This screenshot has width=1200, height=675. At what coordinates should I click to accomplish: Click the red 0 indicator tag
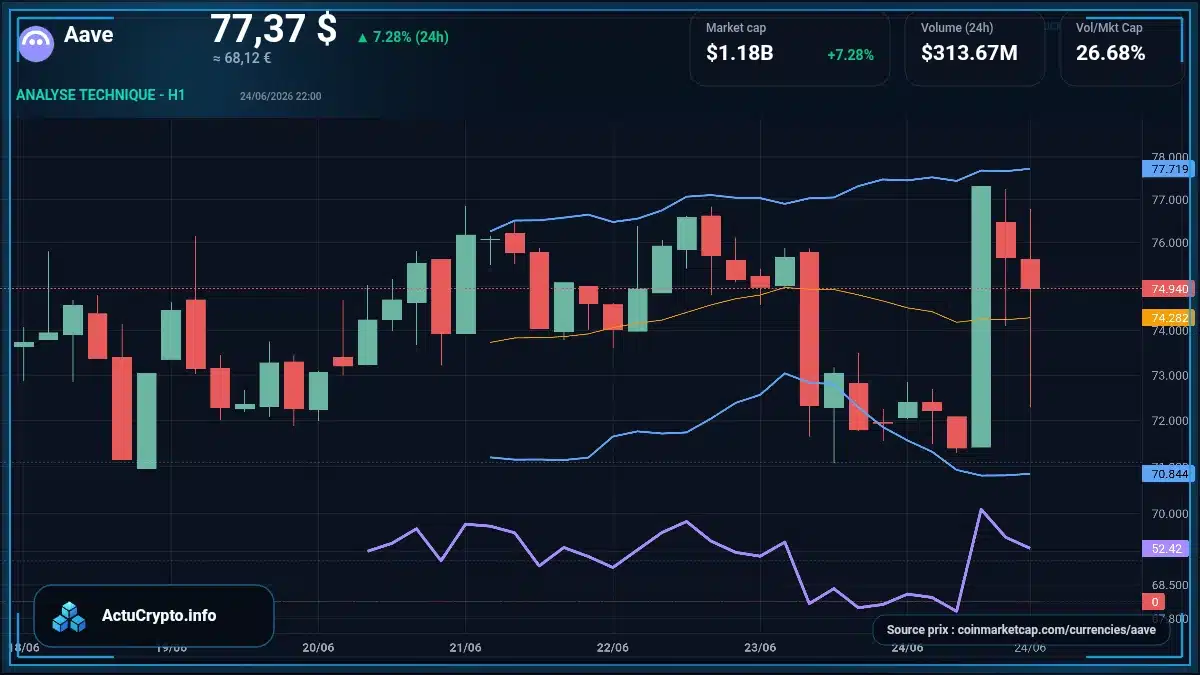pyautogui.click(x=1155, y=602)
